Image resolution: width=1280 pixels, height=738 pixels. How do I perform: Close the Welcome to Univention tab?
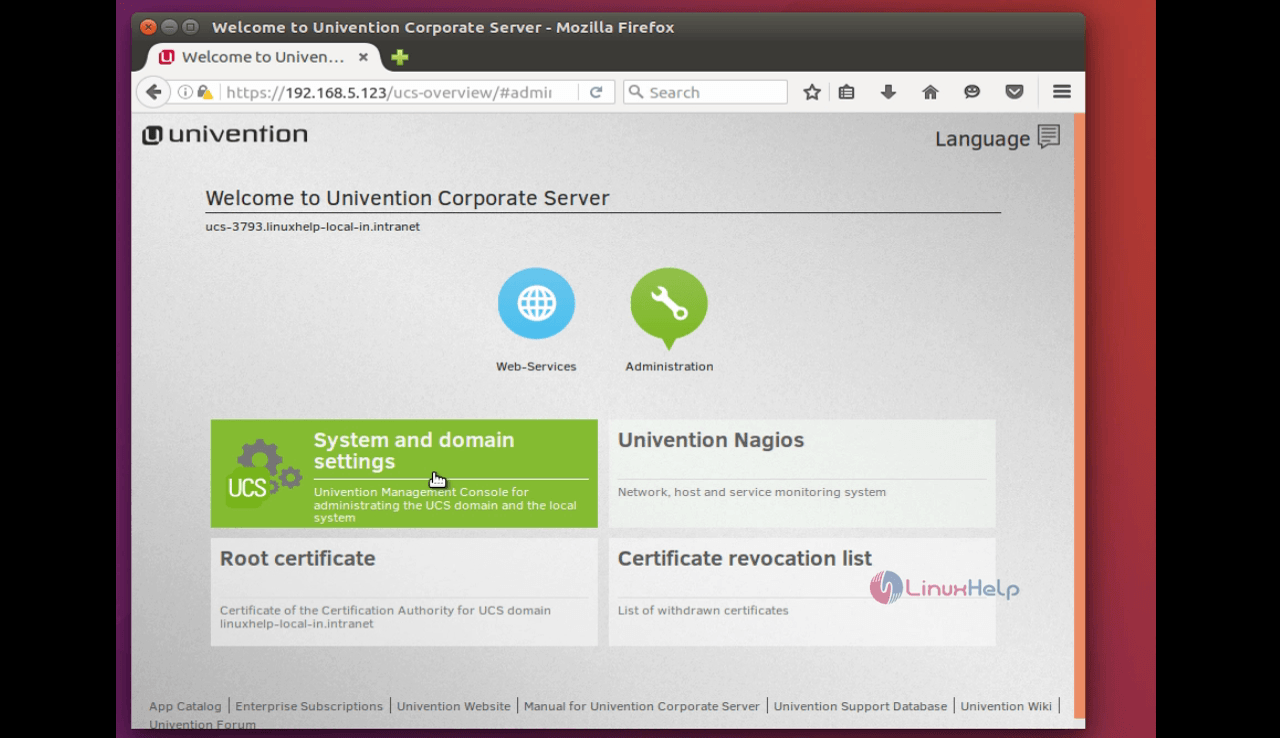(x=363, y=57)
